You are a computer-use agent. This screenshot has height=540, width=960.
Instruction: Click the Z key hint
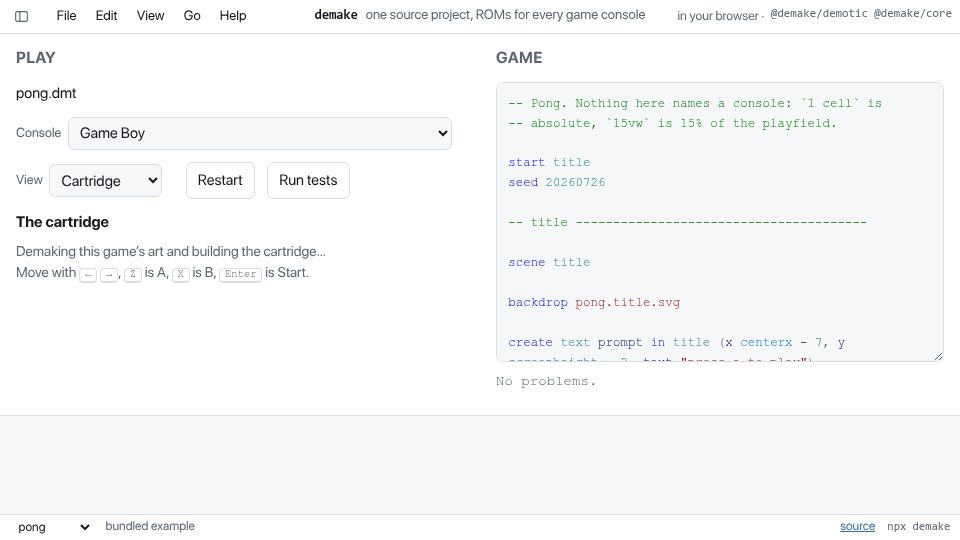click(x=133, y=274)
